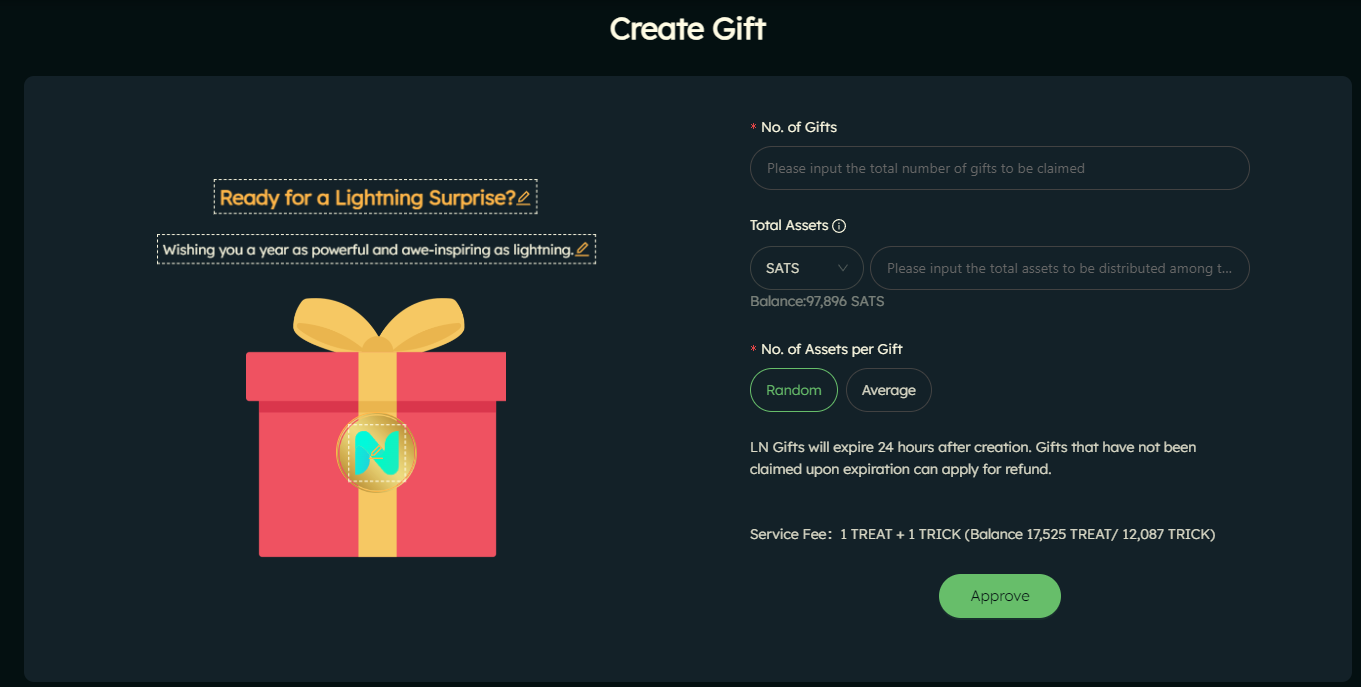1361x687 pixels.
Task: Click the Approve button
Action: (1000, 596)
